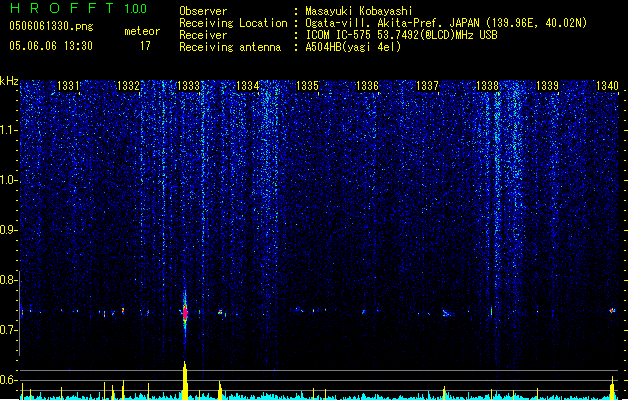The height and width of the screenshot is (400, 629).
Task: Click the date stamp 05.06.06 13:30
Action: (51, 46)
